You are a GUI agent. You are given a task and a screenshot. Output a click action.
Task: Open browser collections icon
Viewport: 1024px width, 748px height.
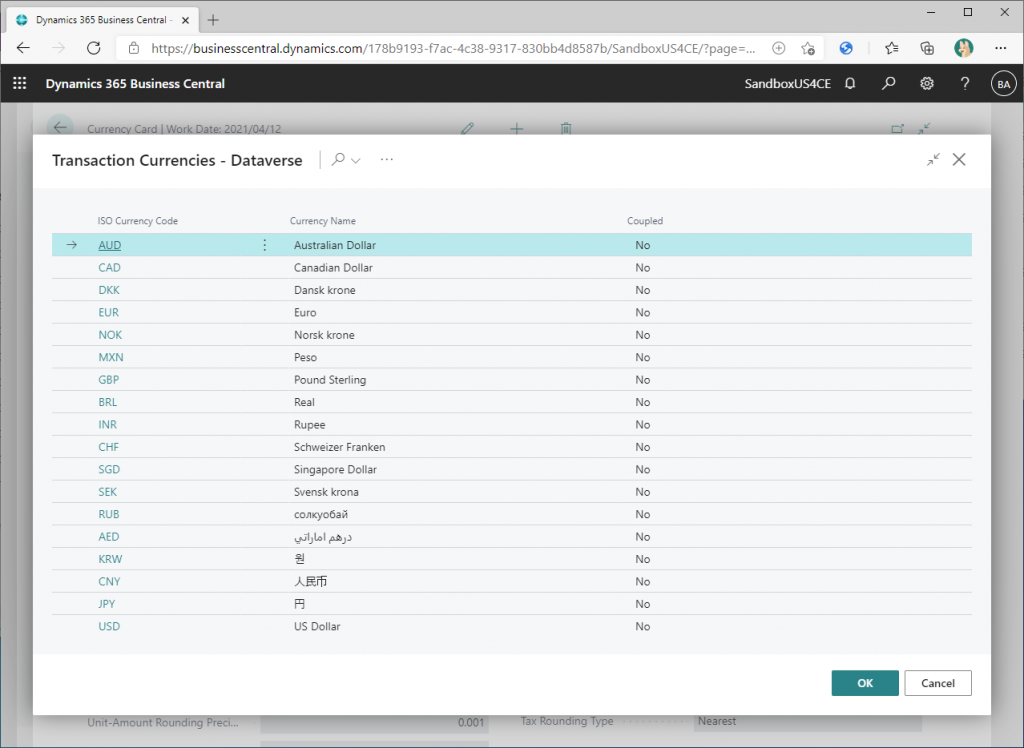pyautogui.click(x=927, y=48)
